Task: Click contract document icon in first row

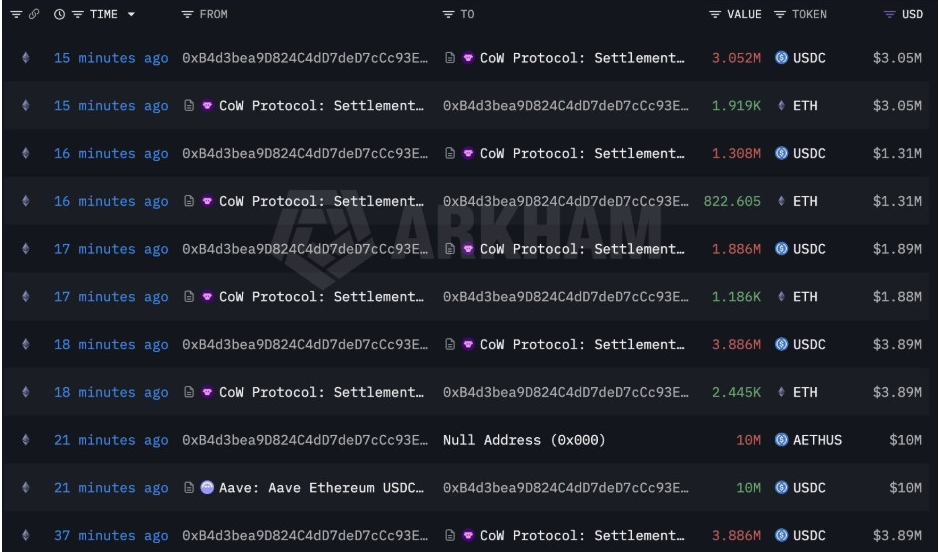Action: click(x=450, y=57)
